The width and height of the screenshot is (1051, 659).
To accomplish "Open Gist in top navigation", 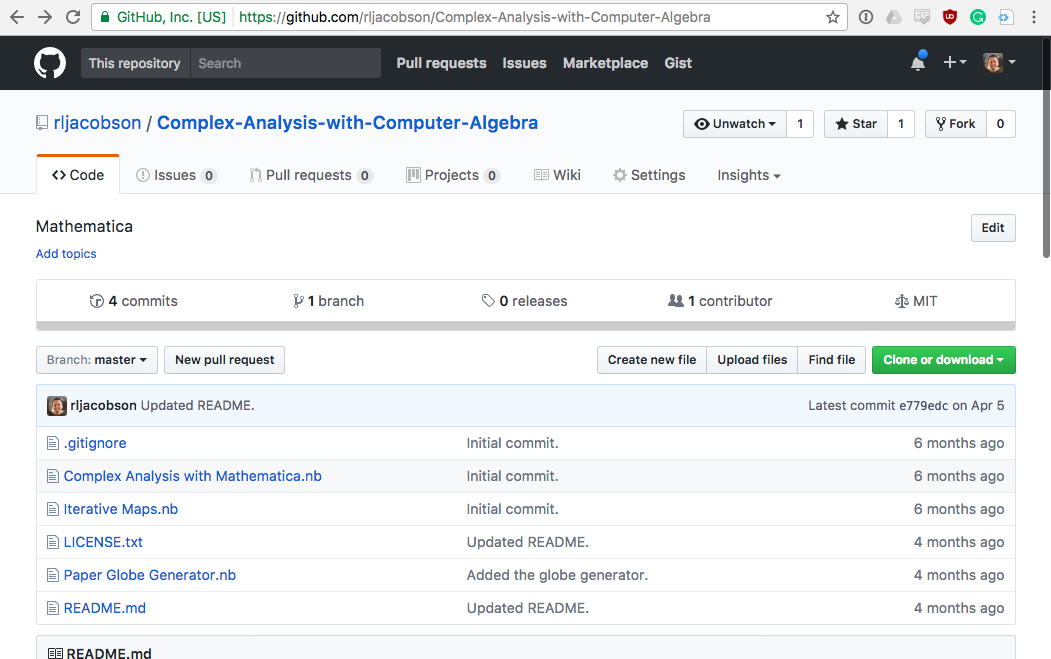I will click(x=678, y=63).
